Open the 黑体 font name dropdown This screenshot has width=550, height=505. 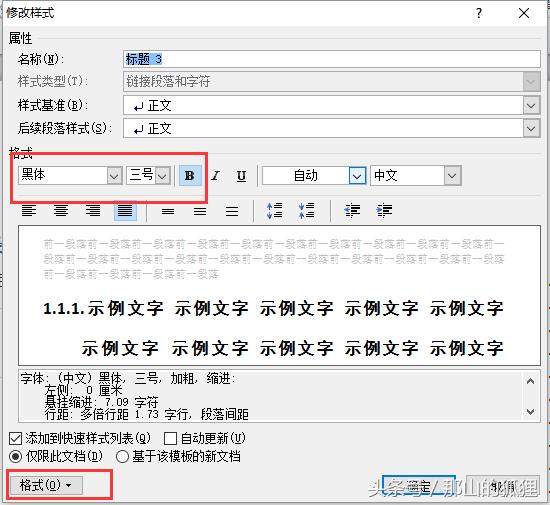(x=114, y=175)
